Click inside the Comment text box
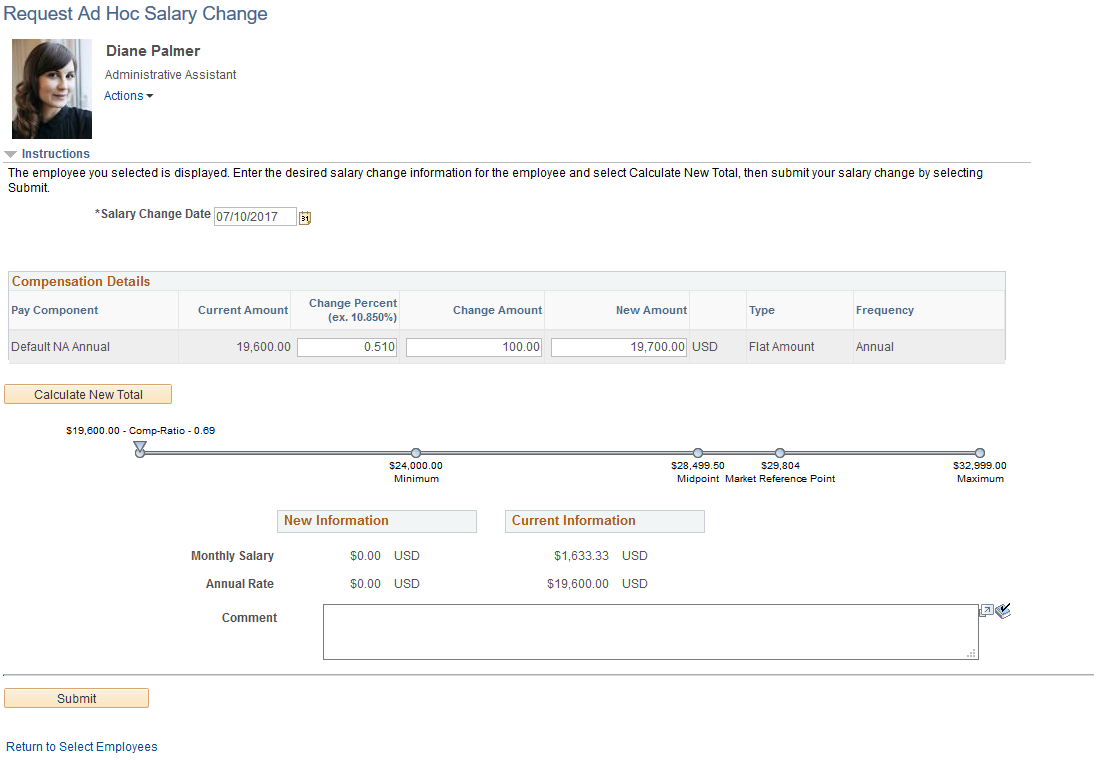This screenshot has width=1103, height=760. click(650, 632)
